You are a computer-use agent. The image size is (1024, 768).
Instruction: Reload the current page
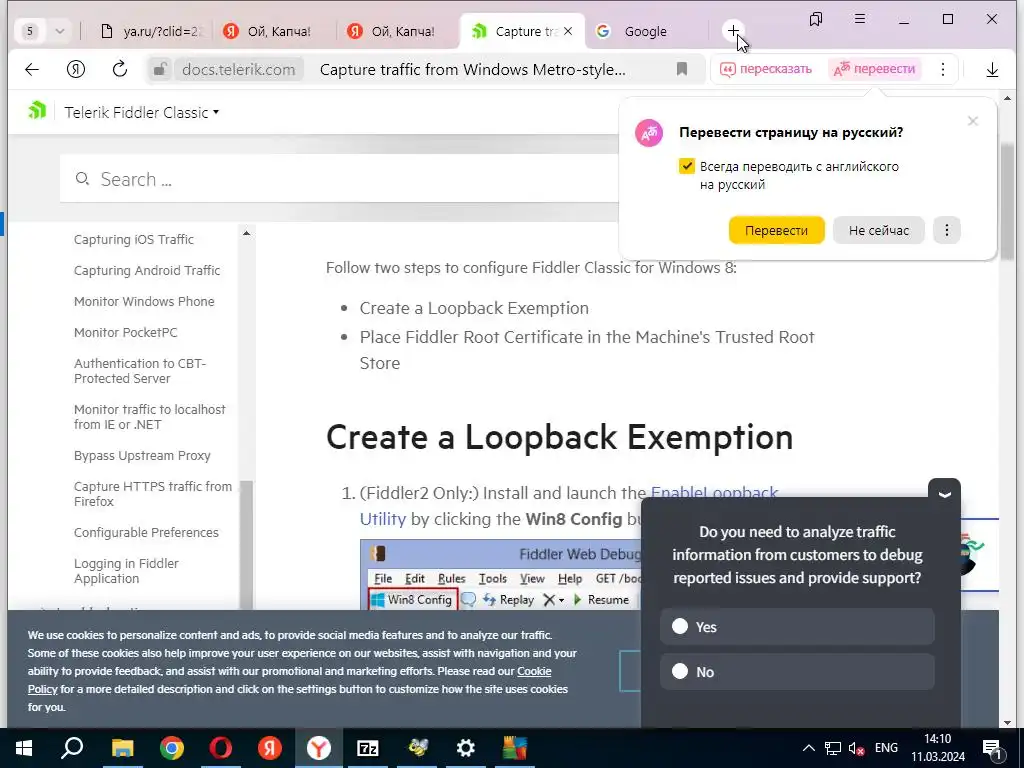[x=120, y=69]
